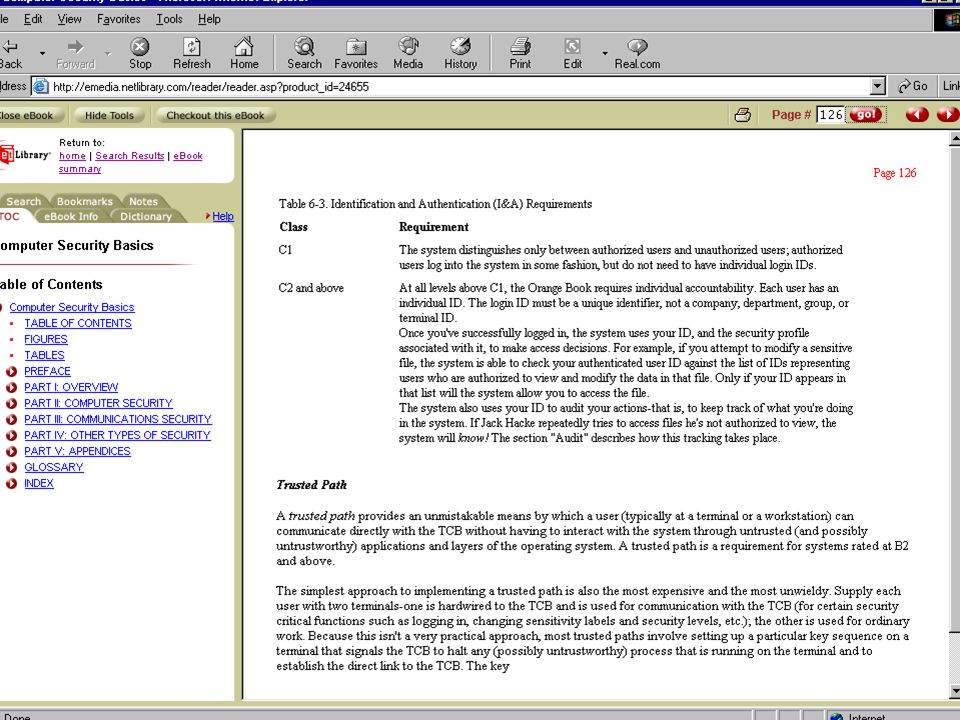960x720 pixels.
Task: Click the red go! button
Action: [x=866, y=114]
